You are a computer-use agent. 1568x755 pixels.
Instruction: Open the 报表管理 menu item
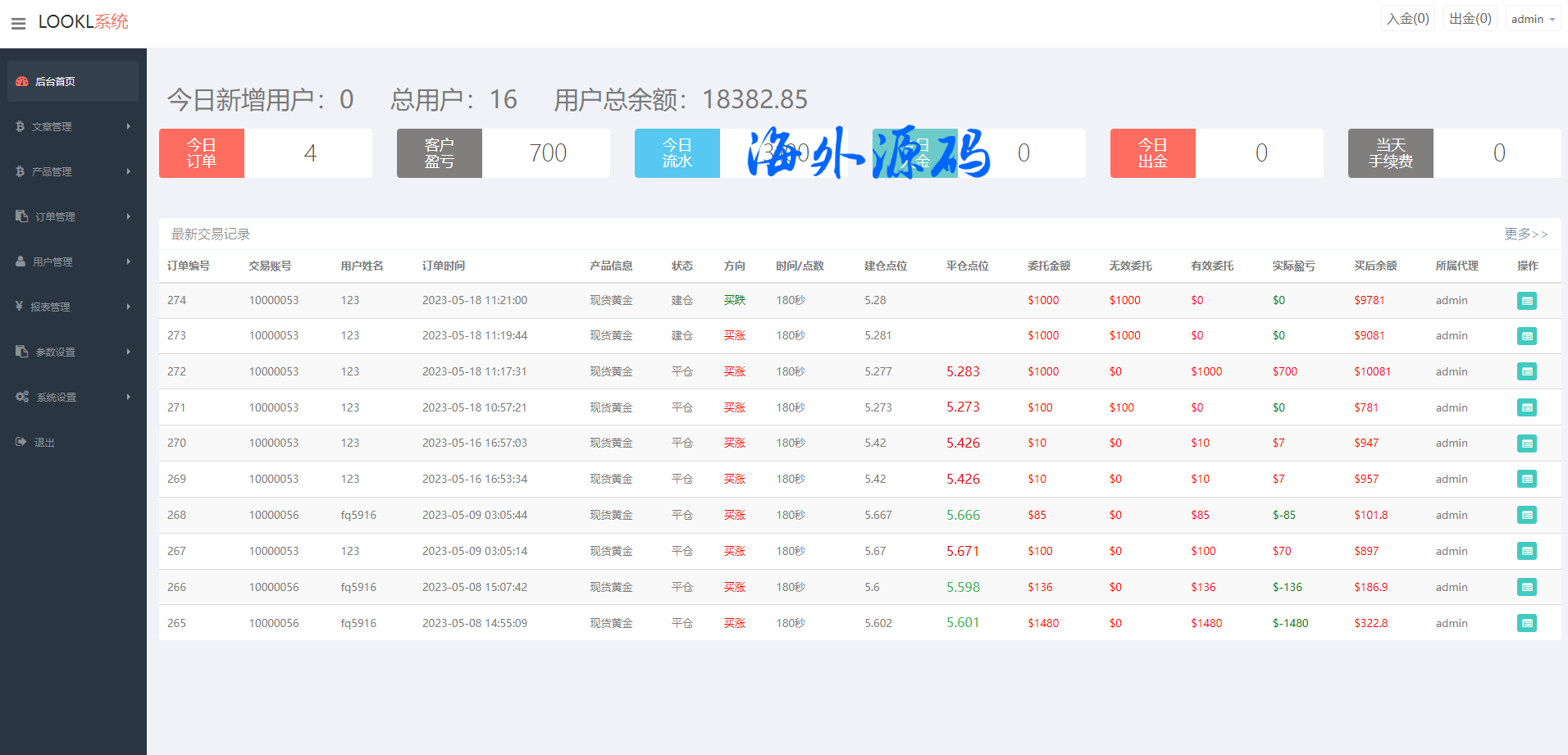coord(72,307)
